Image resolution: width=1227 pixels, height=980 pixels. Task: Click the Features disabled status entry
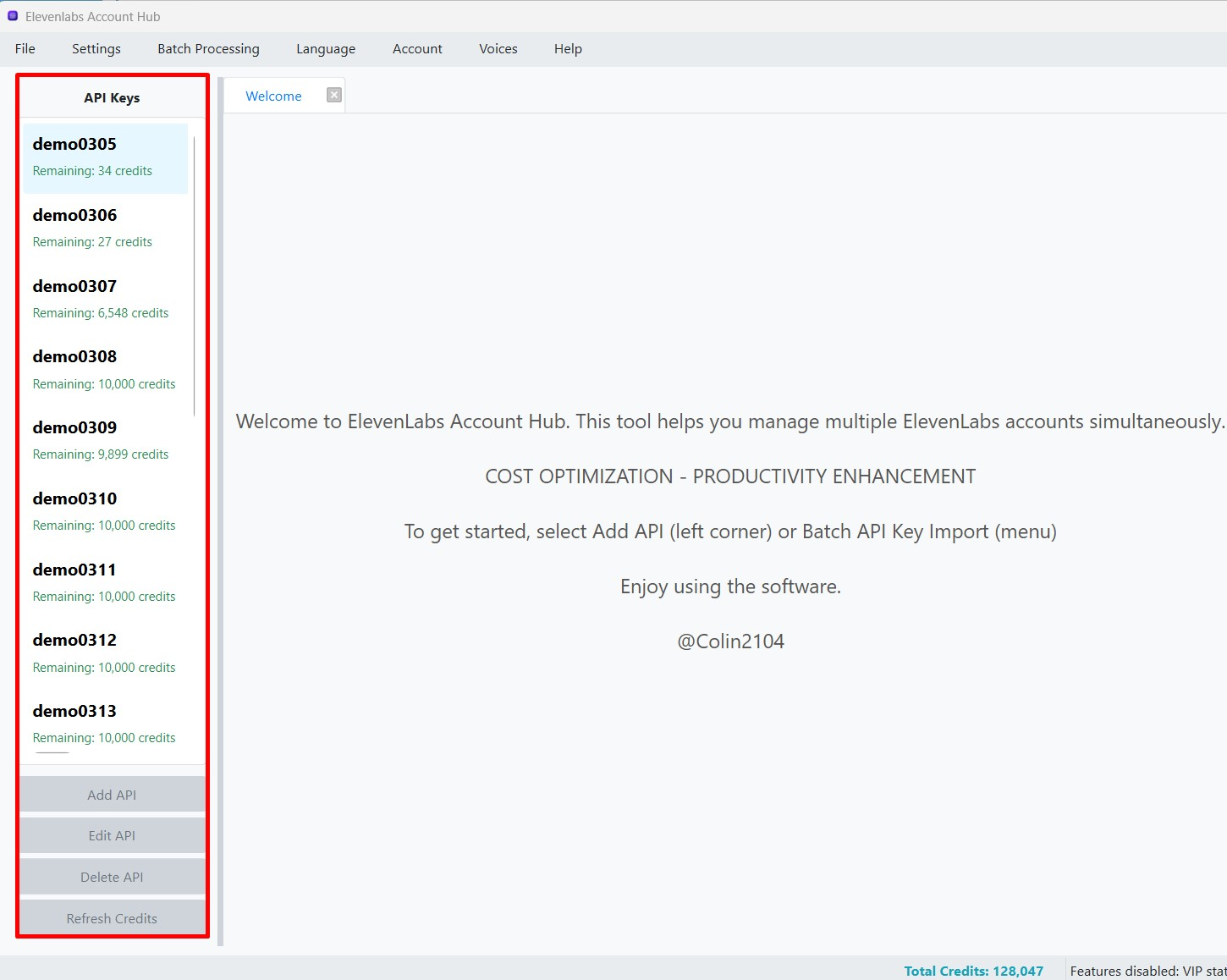pyautogui.click(x=1147, y=971)
